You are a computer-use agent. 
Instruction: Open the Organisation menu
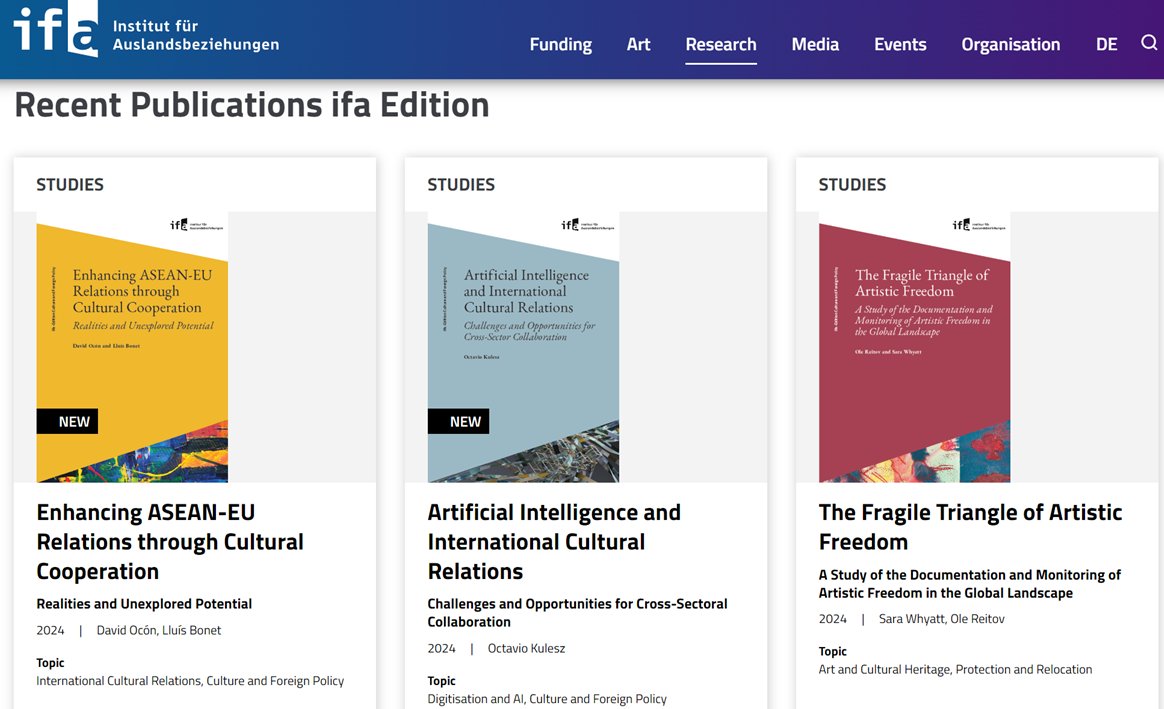(x=1010, y=45)
